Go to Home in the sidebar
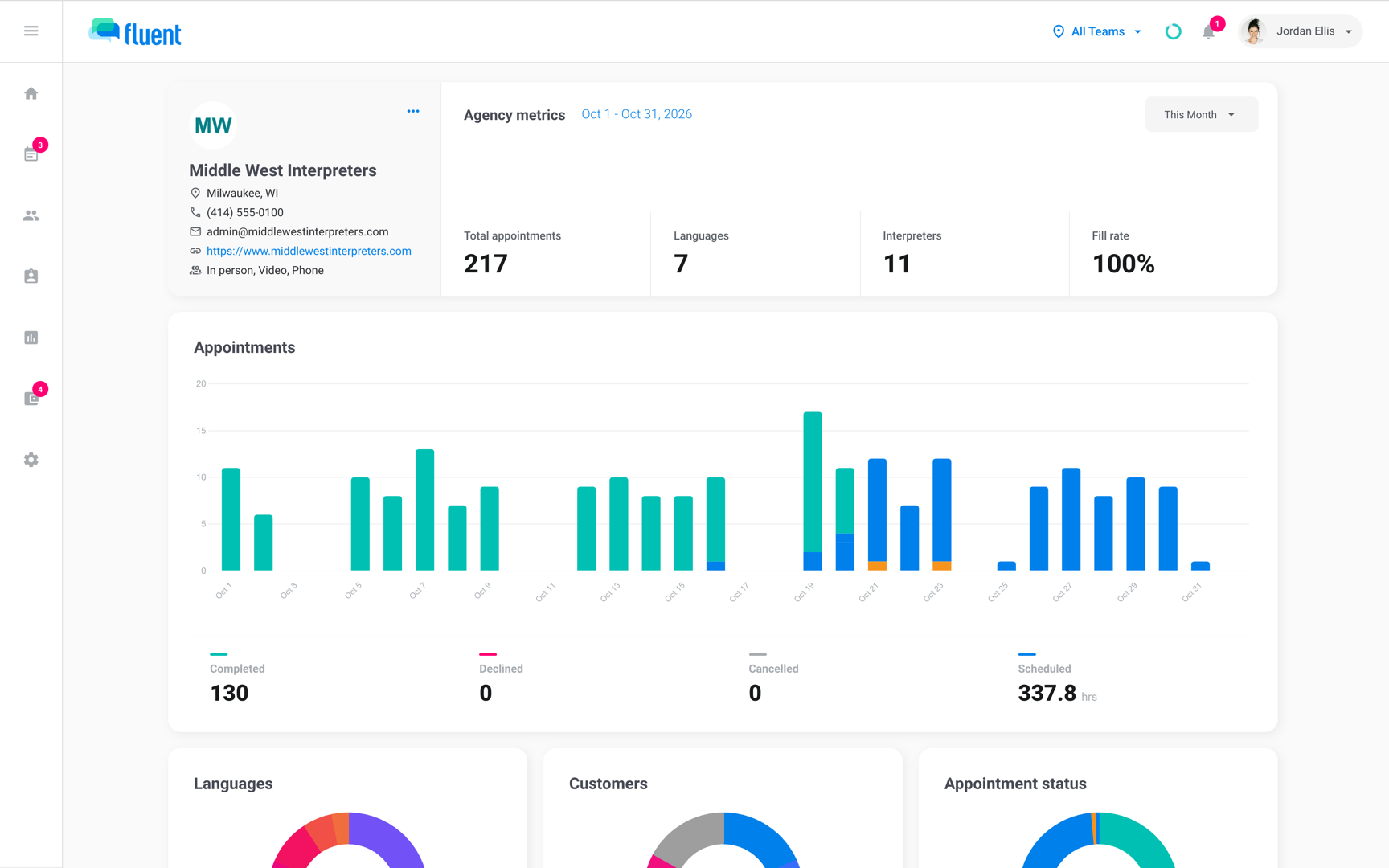This screenshot has height=868, width=1389. (31, 93)
